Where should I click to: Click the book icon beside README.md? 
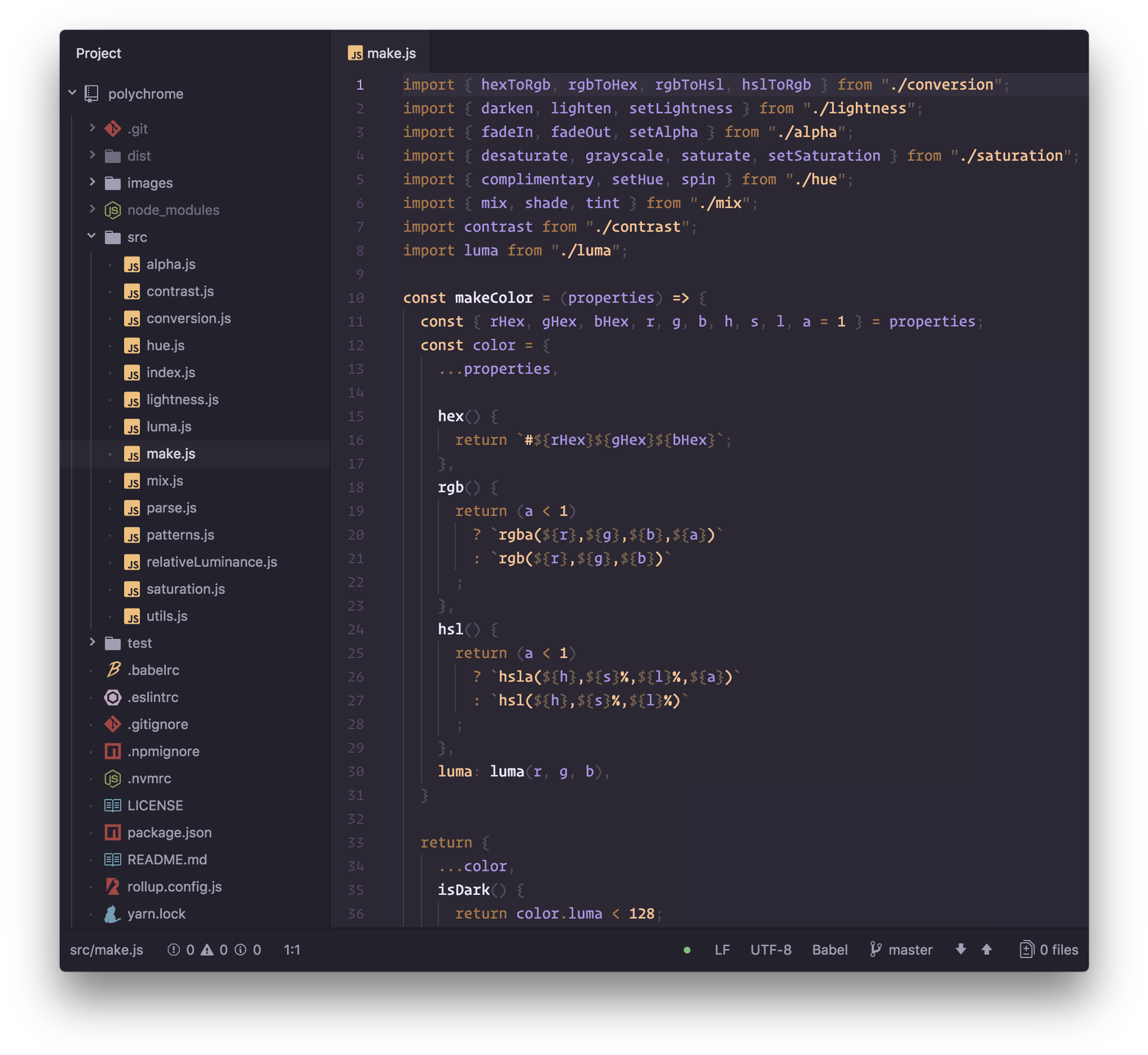coord(112,860)
